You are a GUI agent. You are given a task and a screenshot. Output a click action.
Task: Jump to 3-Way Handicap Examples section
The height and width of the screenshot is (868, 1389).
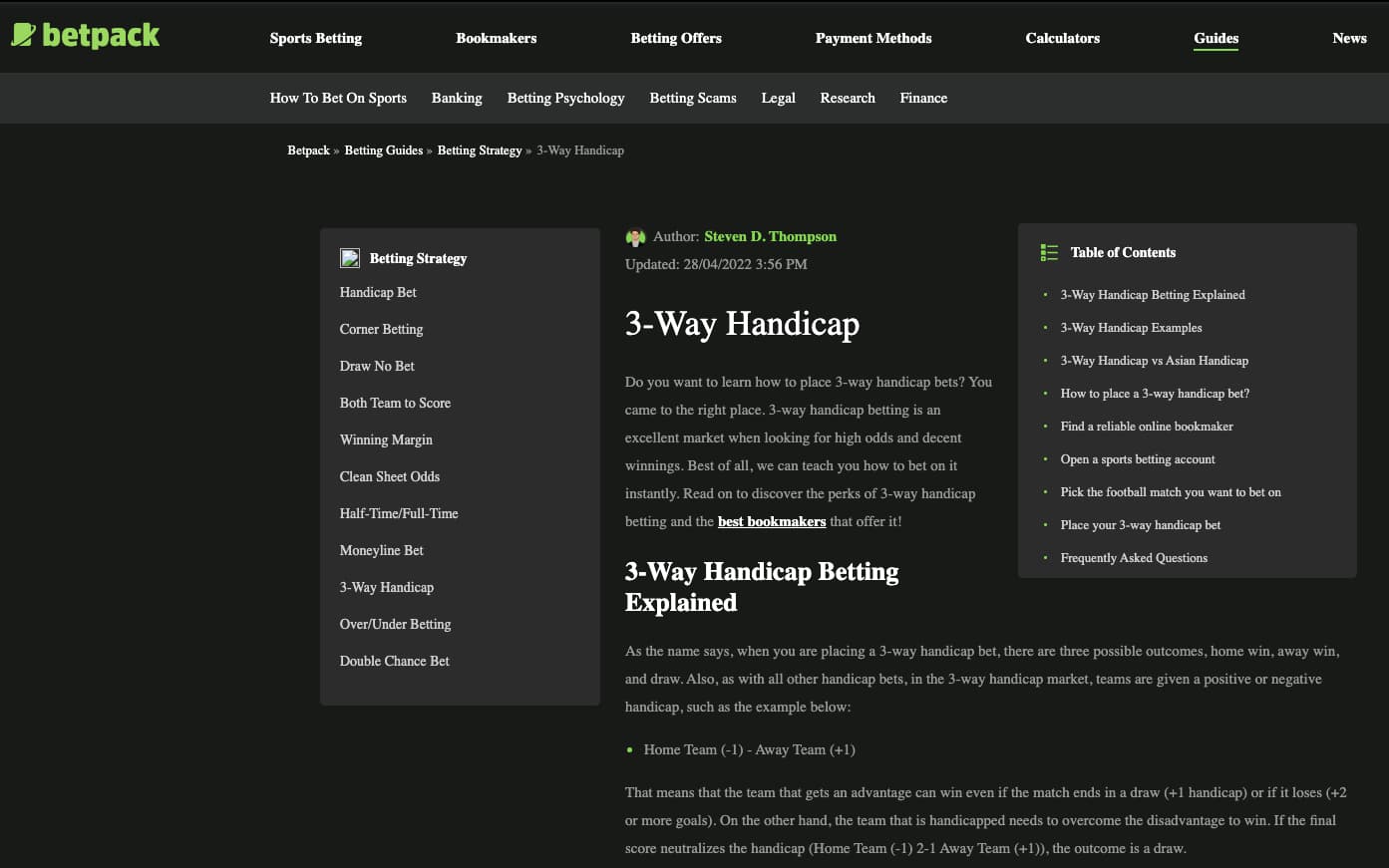(1131, 328)
